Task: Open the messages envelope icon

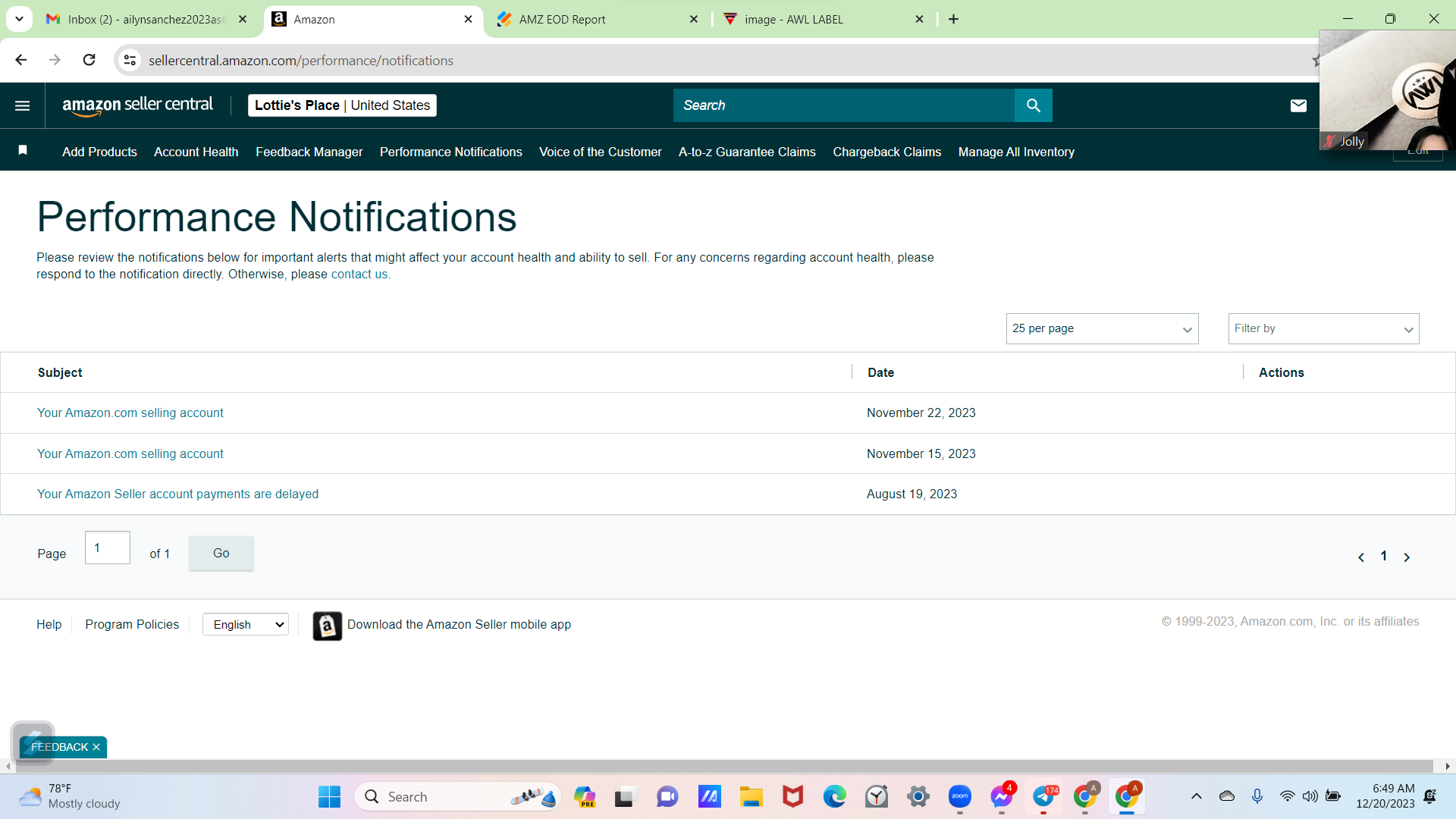Action: click(x=1298, y=105)
